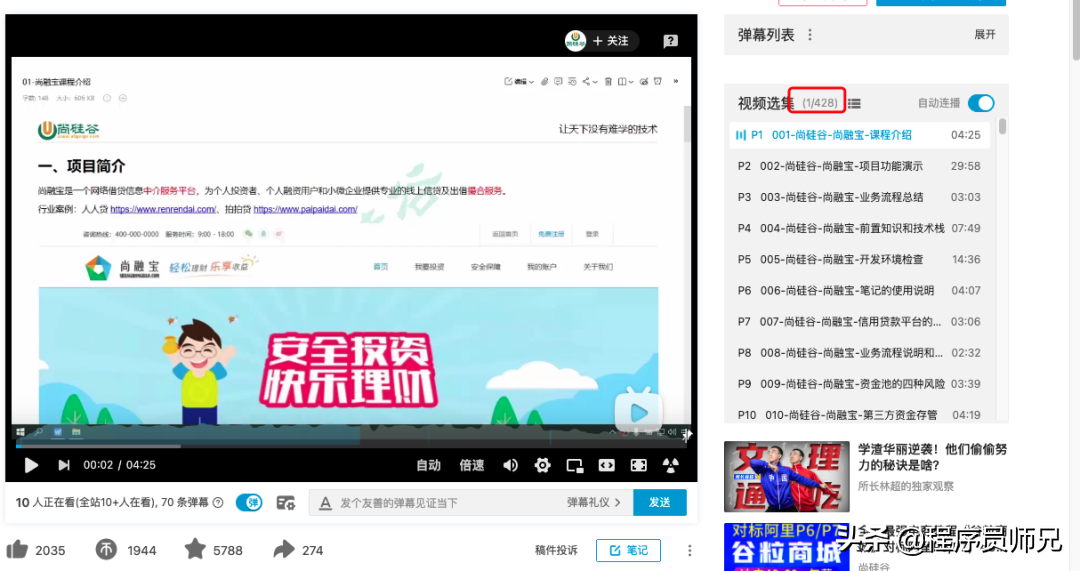Click 稿件投诉 report link
1080x571 pixels.
(556, 550)
